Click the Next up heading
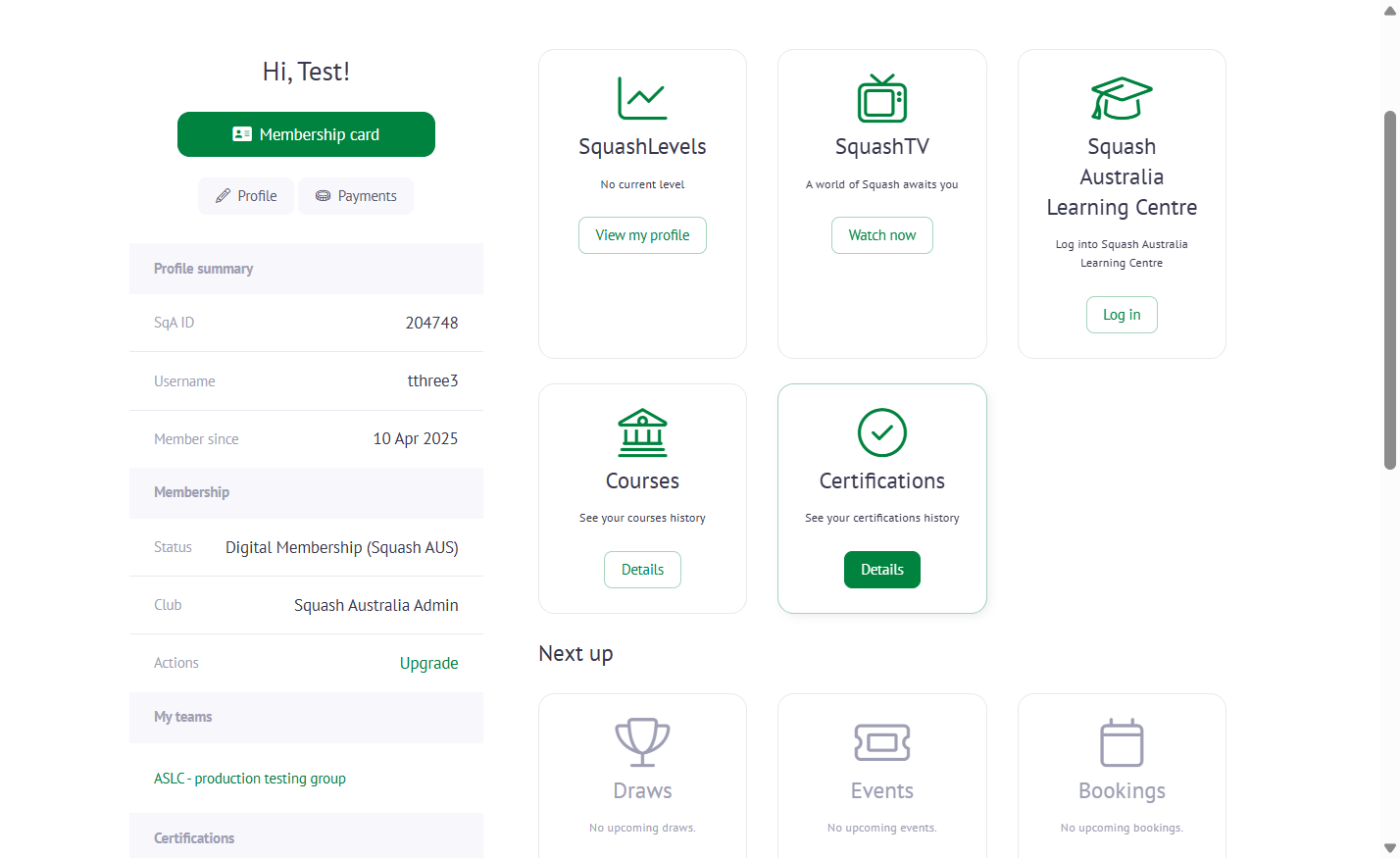The height and width of the screenshot is (858, 1400). point(575,654)
